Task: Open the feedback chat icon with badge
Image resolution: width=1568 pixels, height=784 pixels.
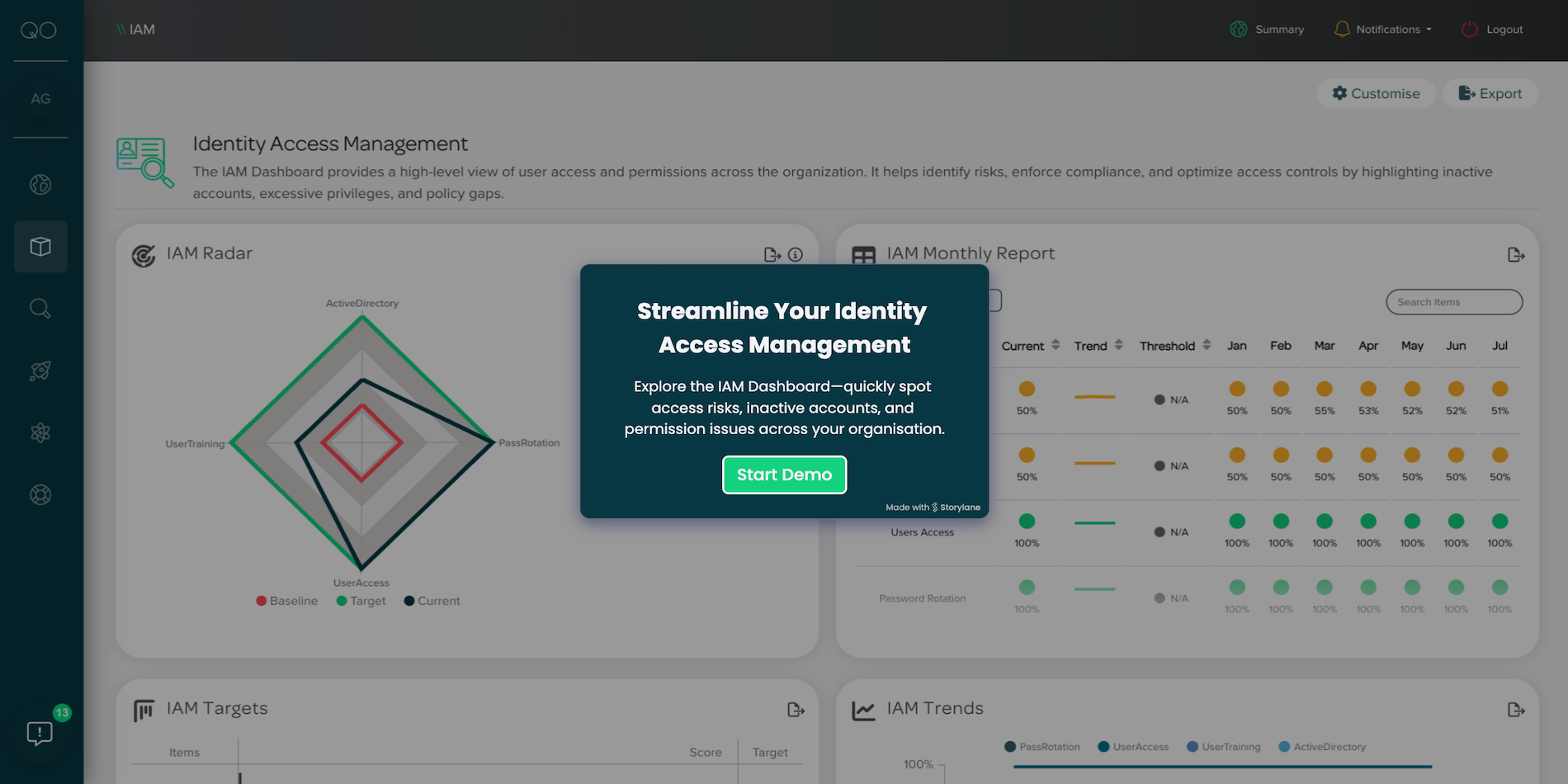Action: click(40, 733)
